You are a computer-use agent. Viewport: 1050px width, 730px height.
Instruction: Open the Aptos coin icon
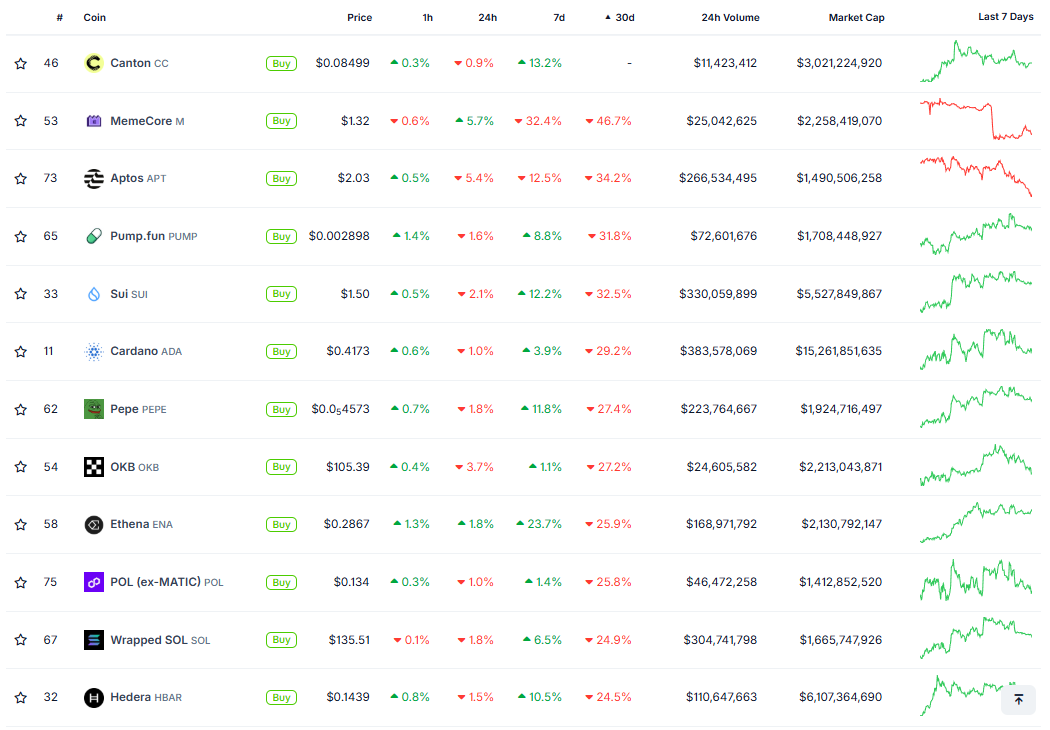(93, 178)
